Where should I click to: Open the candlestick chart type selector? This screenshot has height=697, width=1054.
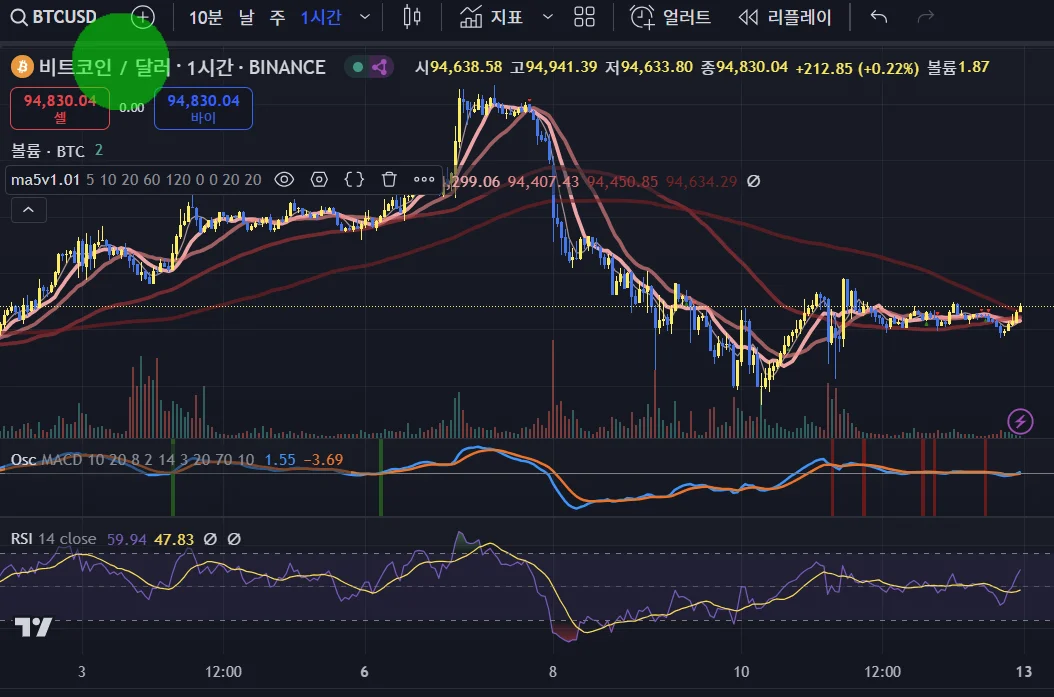pos(412,17)
